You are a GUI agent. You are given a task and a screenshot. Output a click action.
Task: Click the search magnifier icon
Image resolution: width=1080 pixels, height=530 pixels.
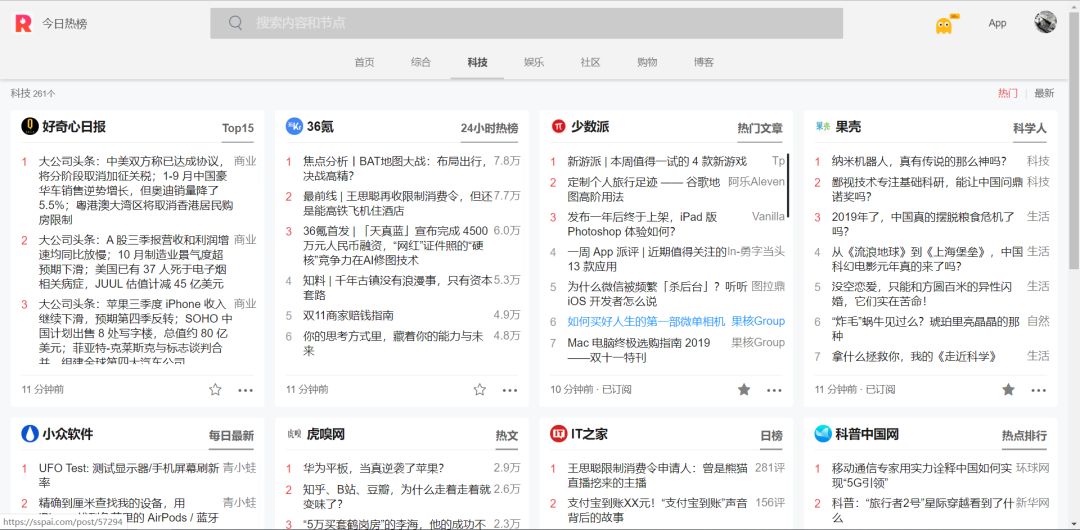pos(236,23)
